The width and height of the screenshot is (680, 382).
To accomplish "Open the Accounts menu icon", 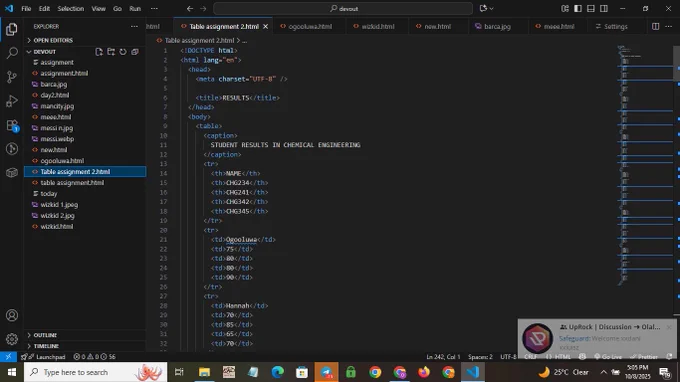I will pos(12,315).
